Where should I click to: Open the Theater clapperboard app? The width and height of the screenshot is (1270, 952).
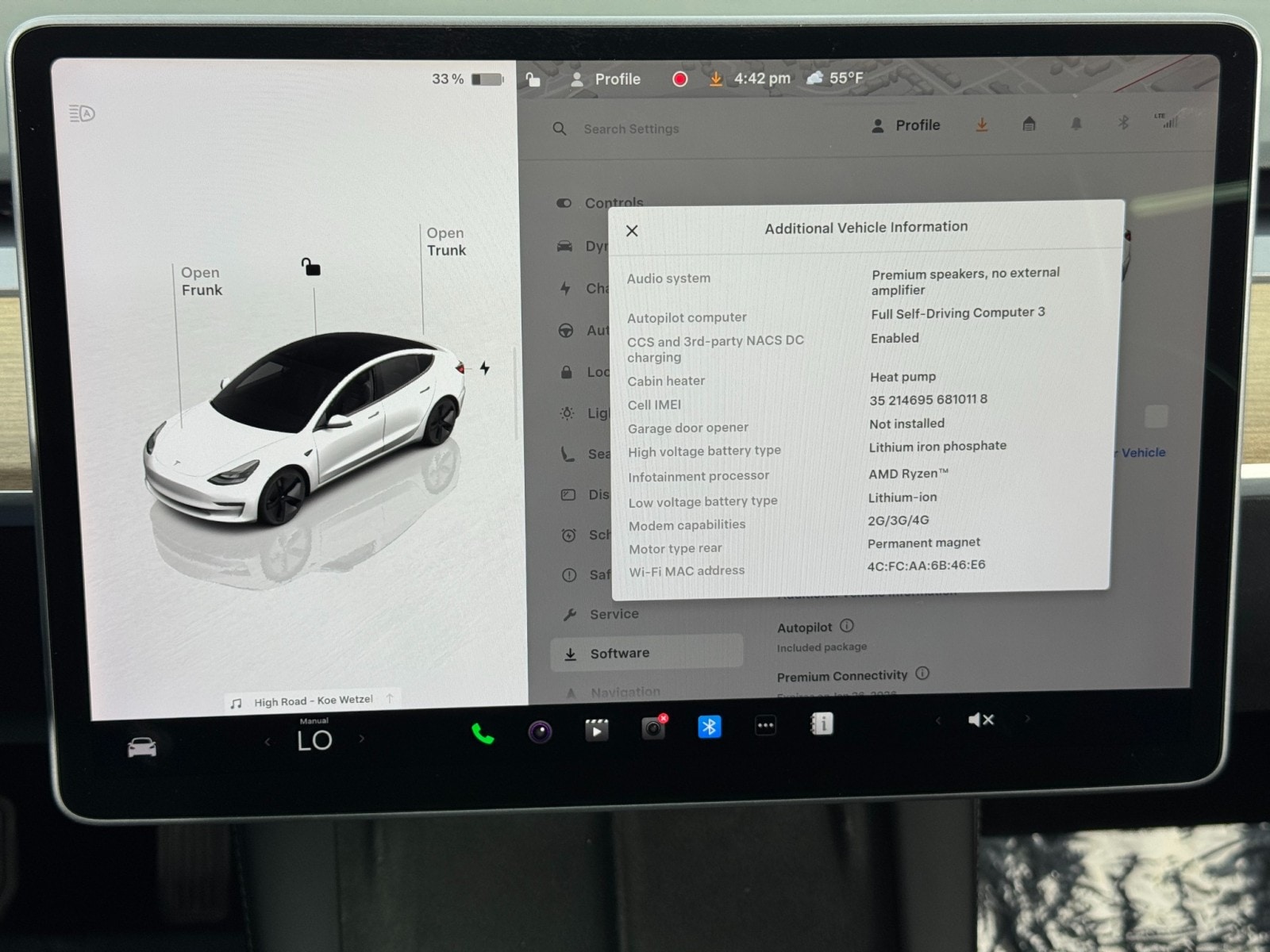coord(596,729)
